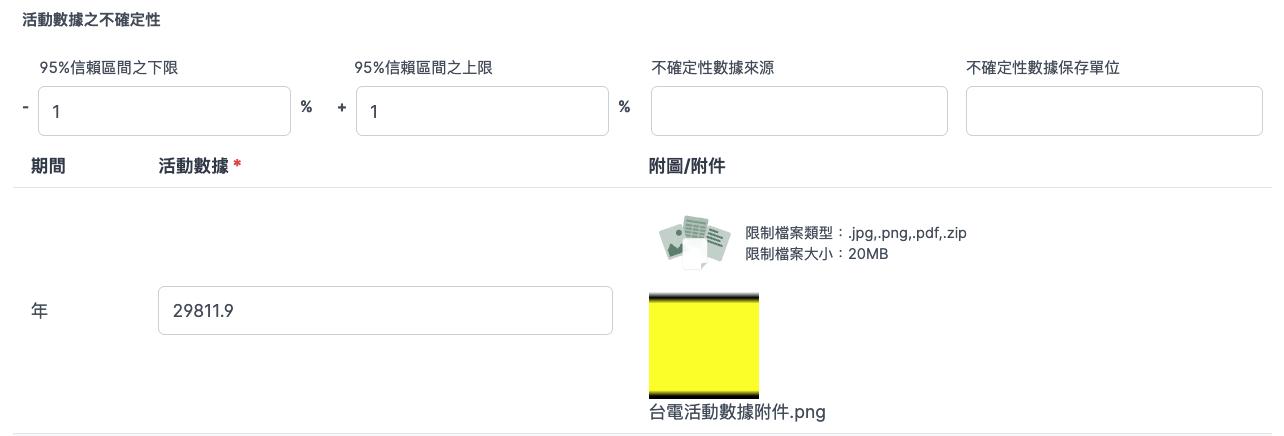This screenshot has height=436, width=1284.
Task: Select the 活動數據 field containing 29811.9
Action: pyautogui.click(x=385, y=311)
